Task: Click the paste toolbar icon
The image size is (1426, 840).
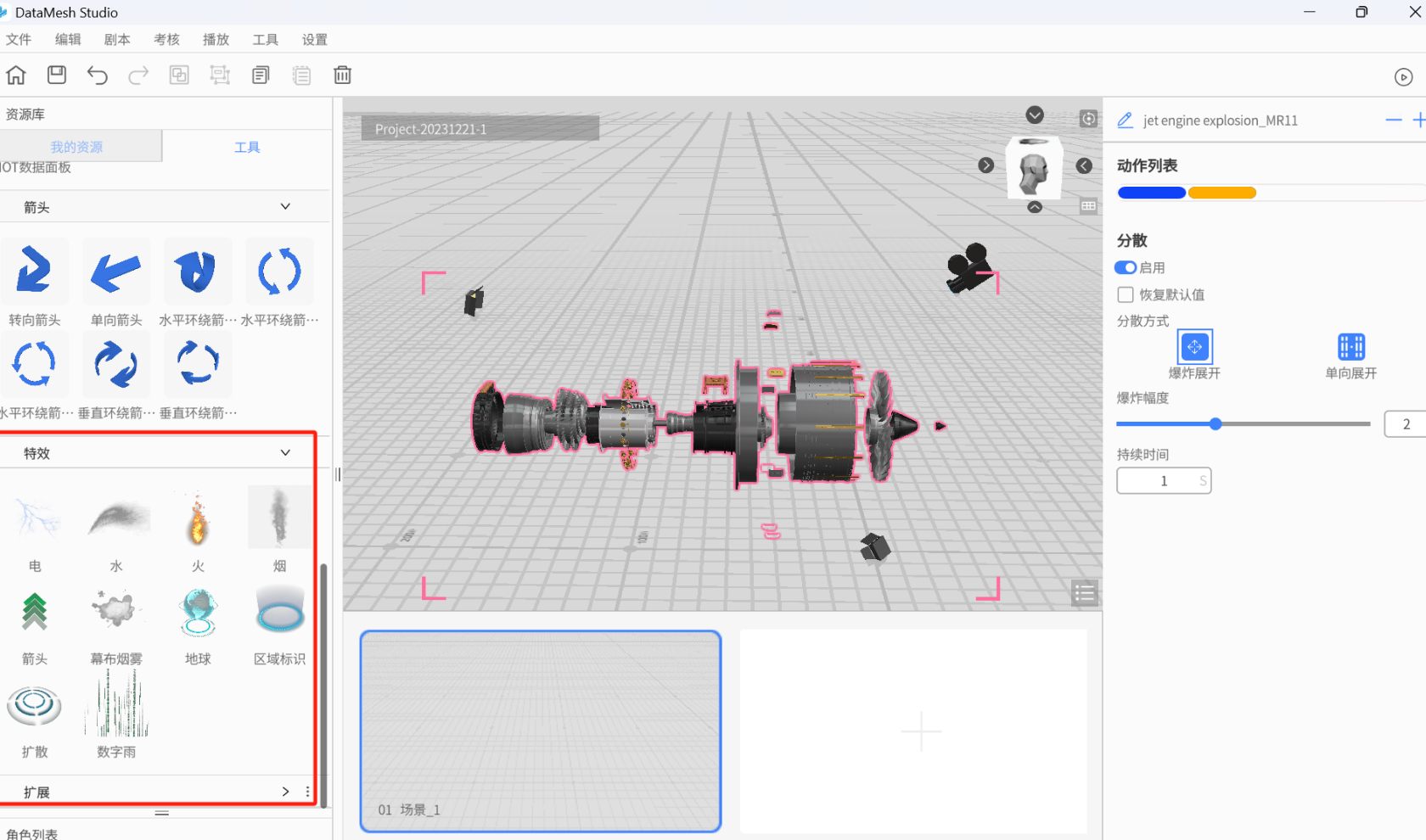Action: 301,76
